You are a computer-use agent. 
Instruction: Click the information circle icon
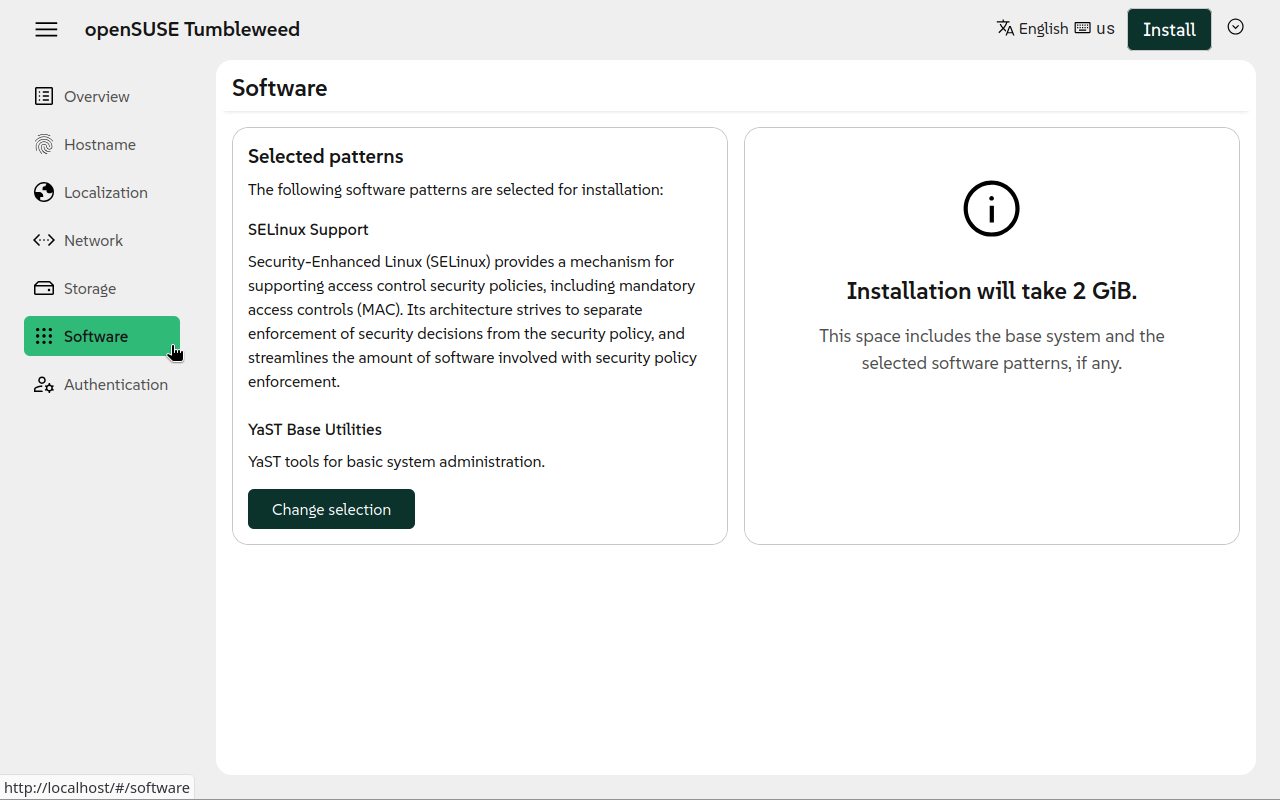tap(991, 209)
